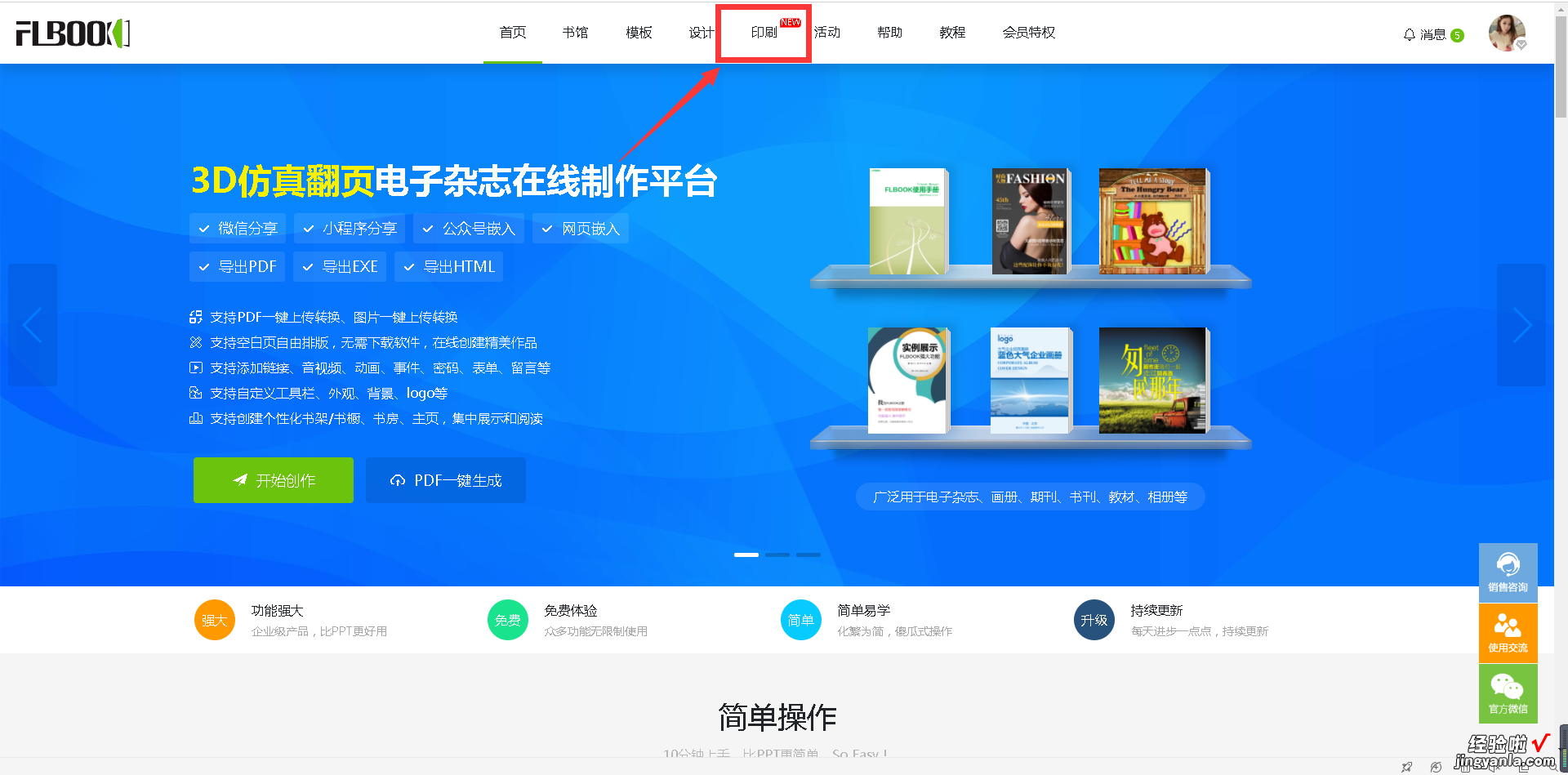Go to previous banner slide arrow
This screenshot has height=775, width=1568.
33,325
